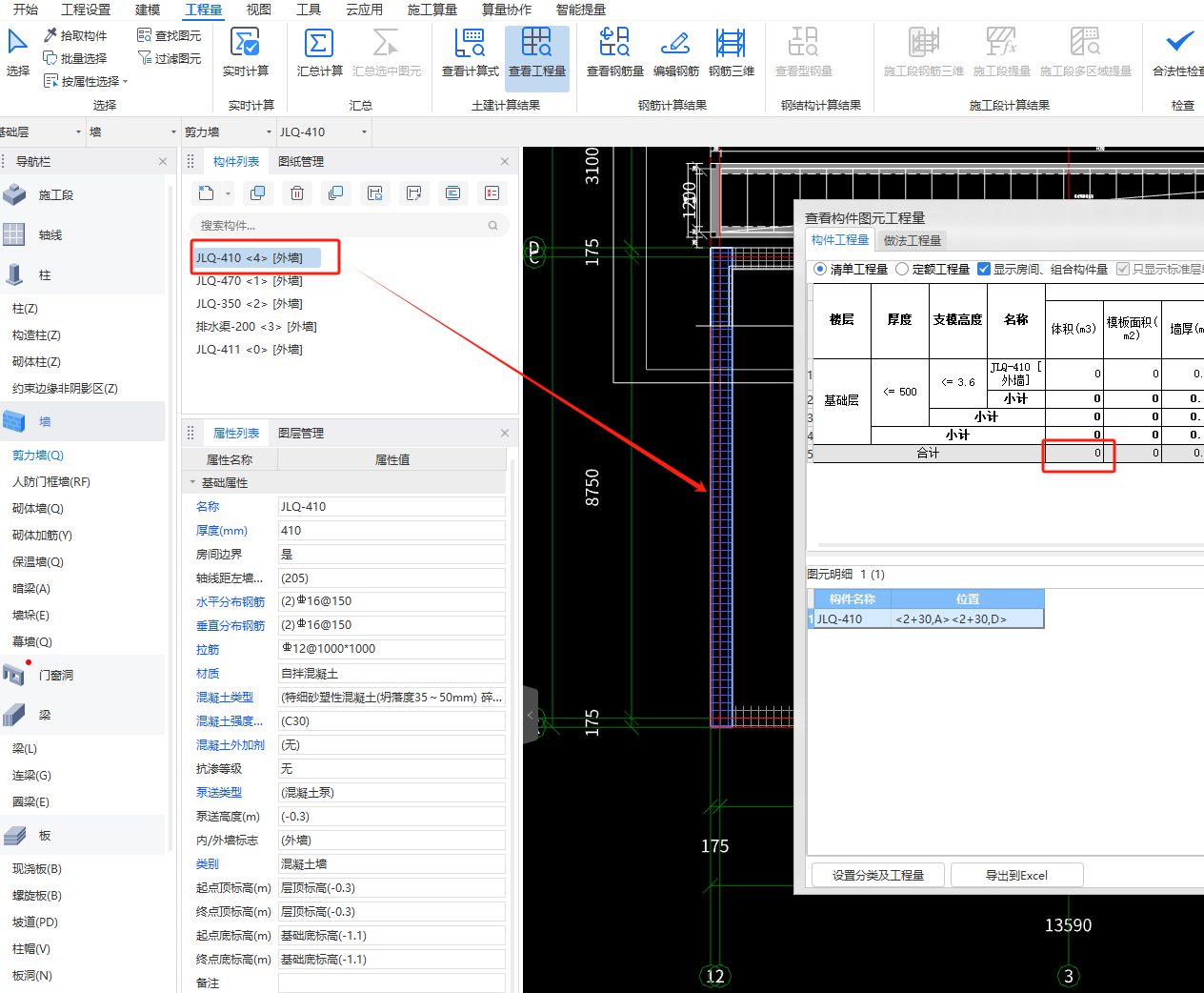Open 查看计算式 in the ribbon

[x=471, y=53]
